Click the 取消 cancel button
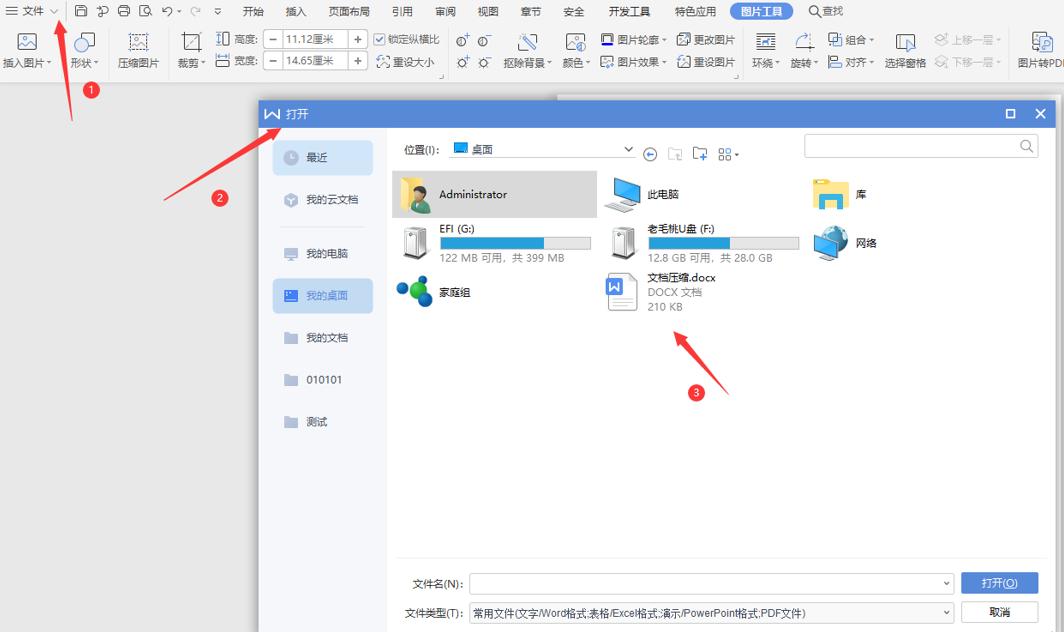Viewport: 1064px width, 632px height. (1000, 612)
